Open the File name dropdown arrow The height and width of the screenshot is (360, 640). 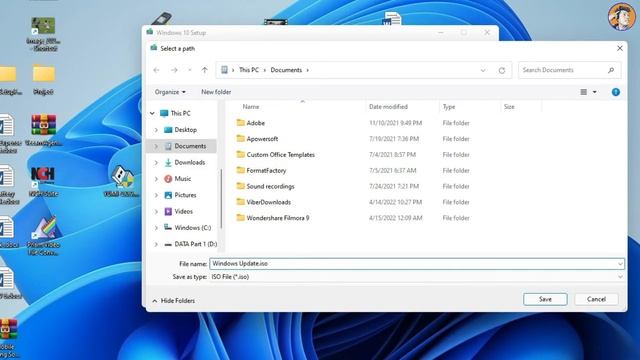click(x=620, y=264)
